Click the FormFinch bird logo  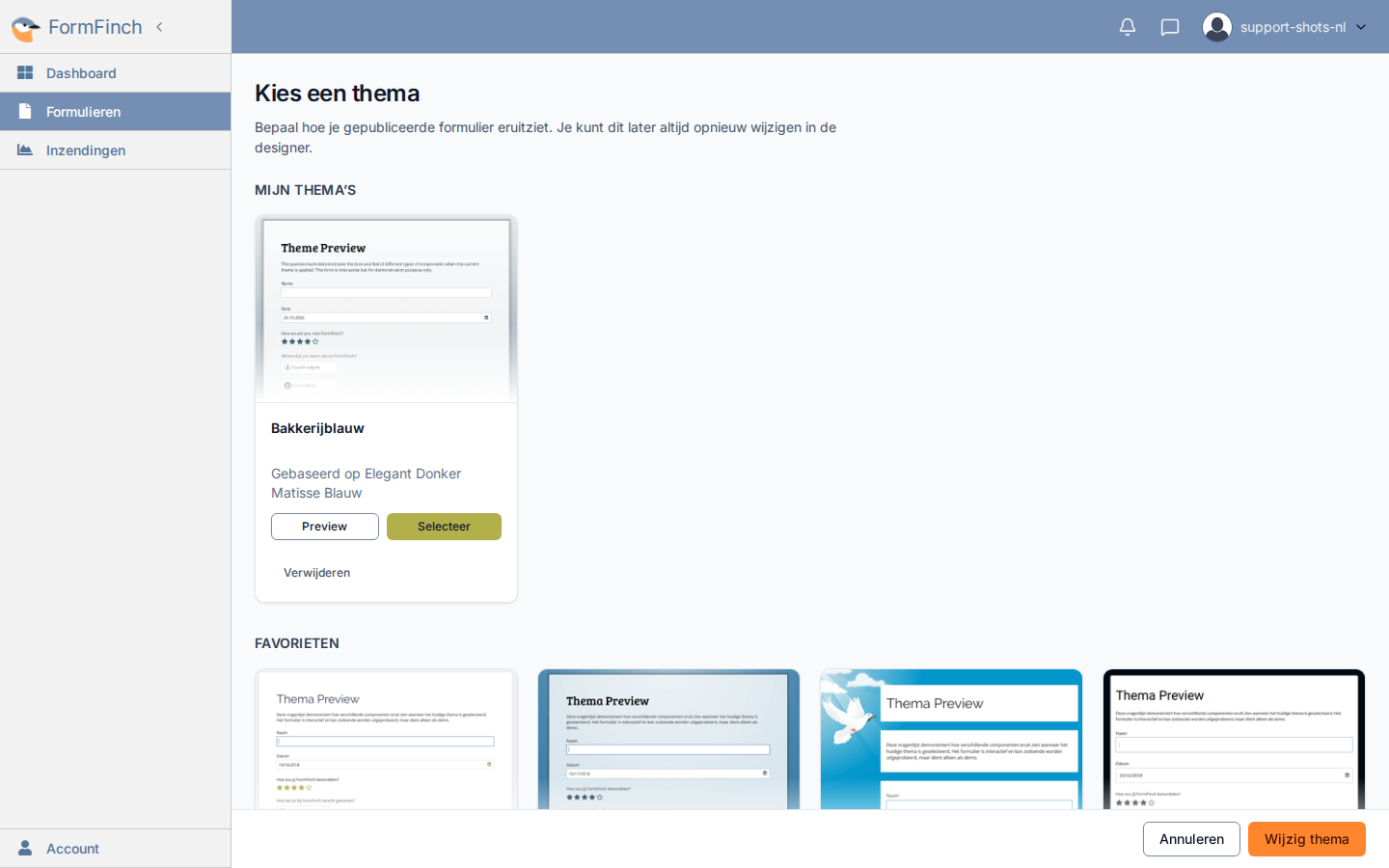pyautogui.click(x=25, y=28)
